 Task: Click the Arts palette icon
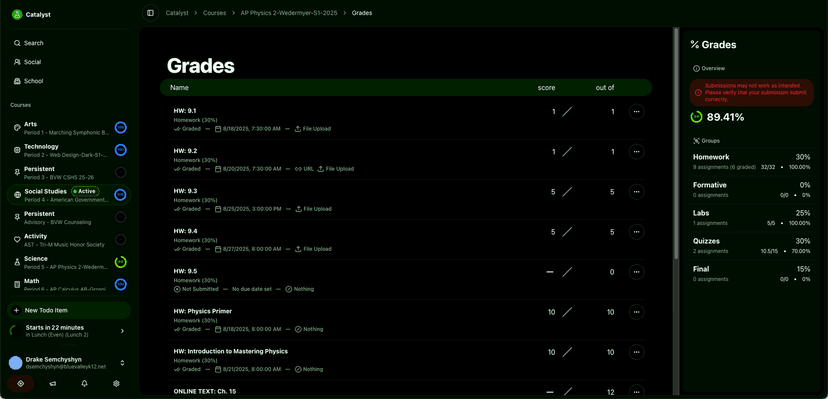17,128
